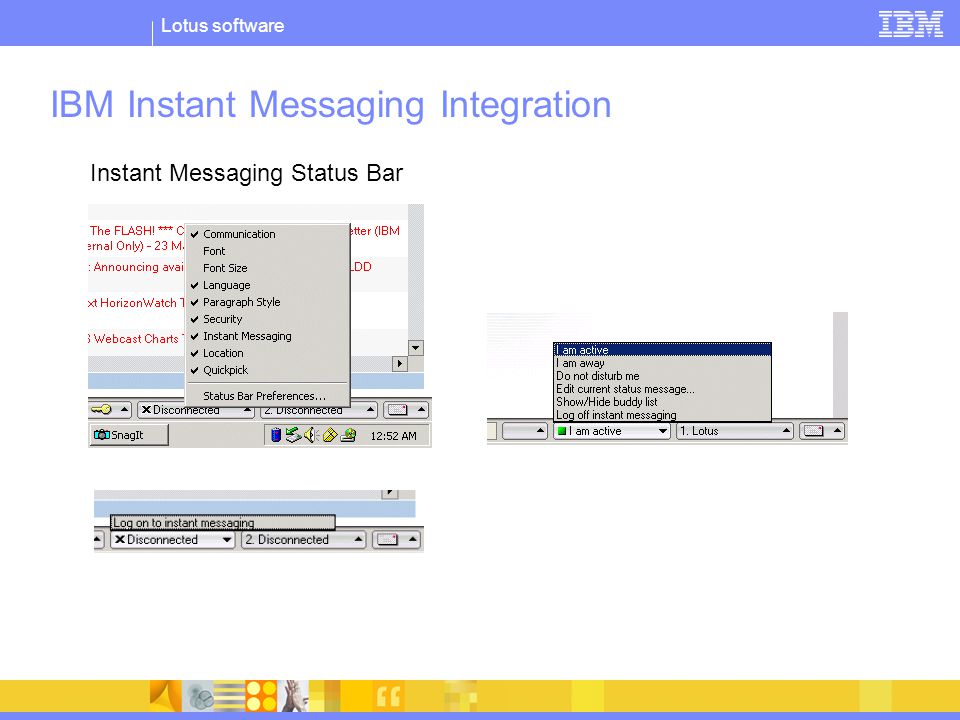The width and height of the screenshot is (960, 720).
Task: Click the 12:52 AM system clock
Action: (x=393, y=436)
